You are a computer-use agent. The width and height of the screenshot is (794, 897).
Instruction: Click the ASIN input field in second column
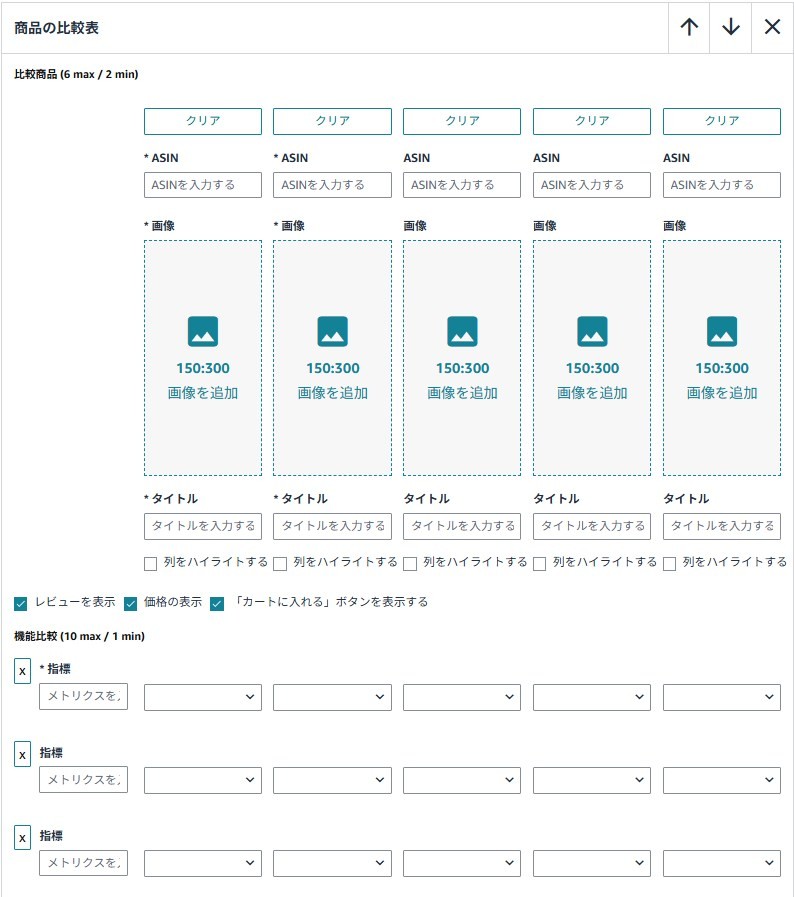332,185
